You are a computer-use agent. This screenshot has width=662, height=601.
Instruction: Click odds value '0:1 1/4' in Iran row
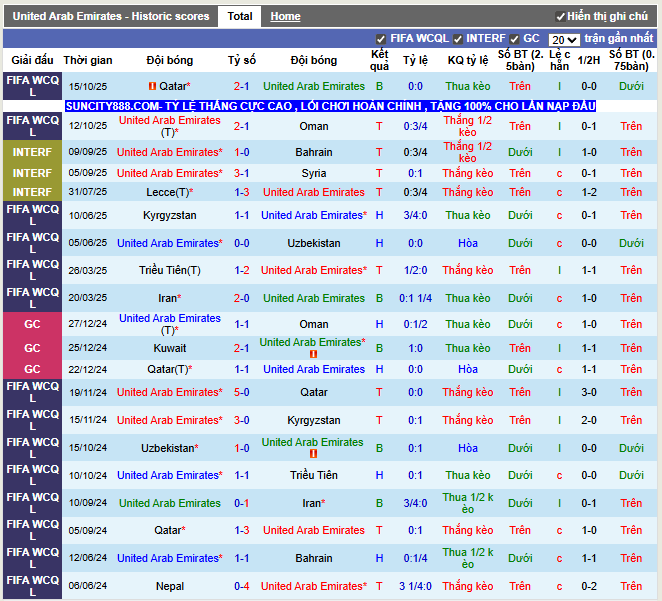coord(415,298)
